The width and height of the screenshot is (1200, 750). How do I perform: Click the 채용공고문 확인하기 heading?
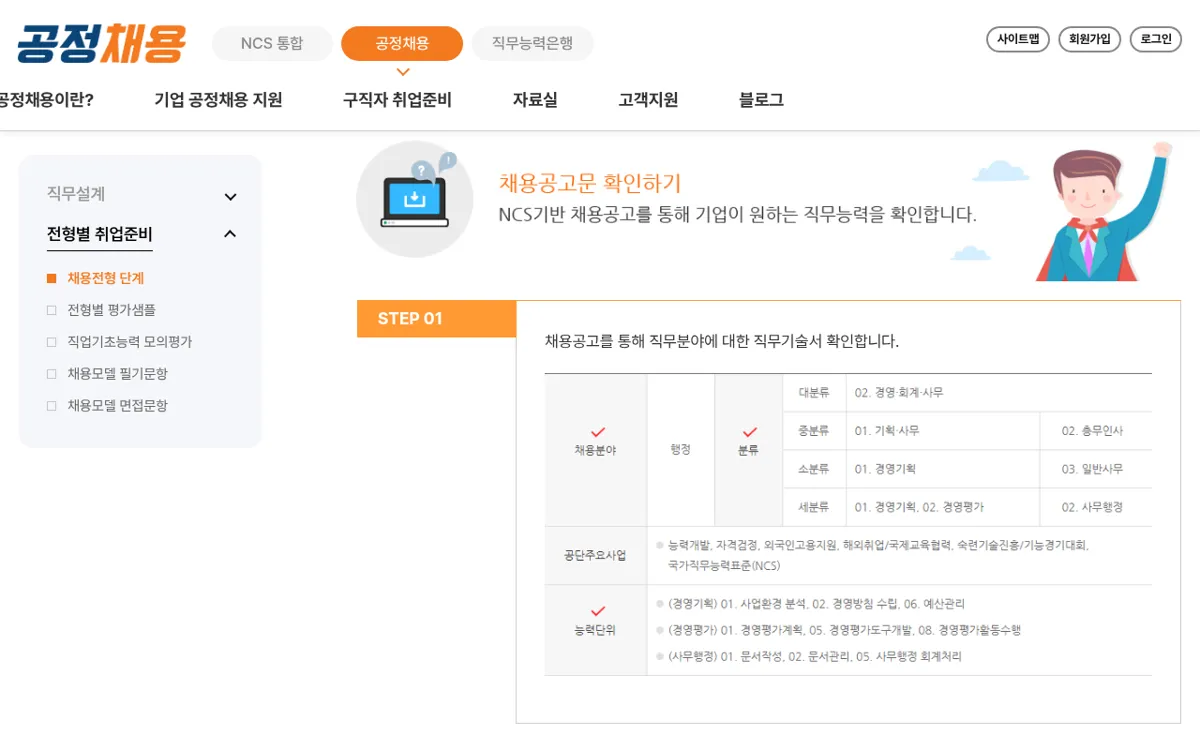[x=590, y=183]
